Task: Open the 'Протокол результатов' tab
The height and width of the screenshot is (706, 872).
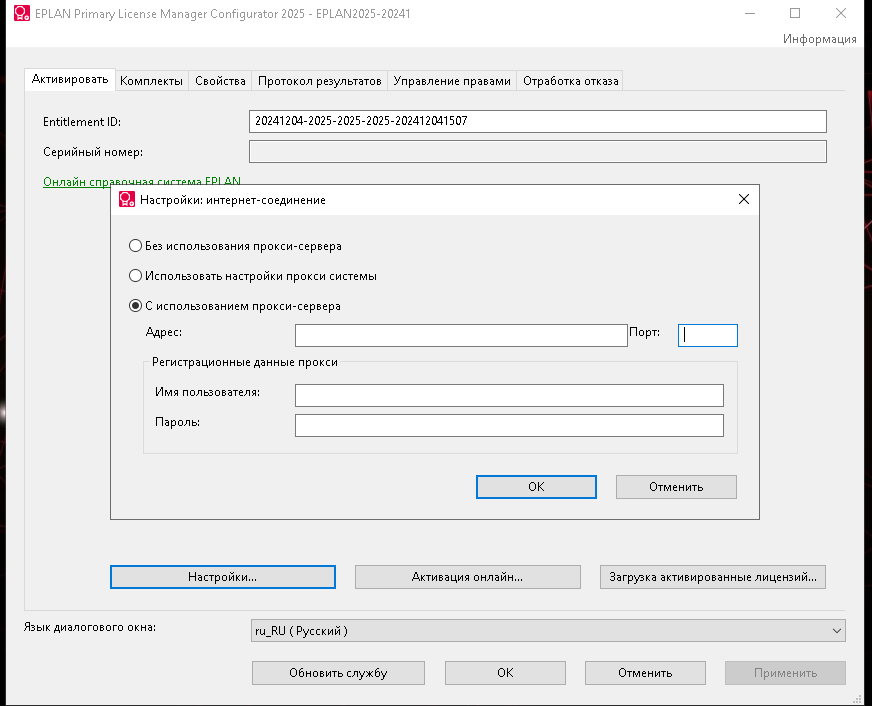Action: click(320, 81)
